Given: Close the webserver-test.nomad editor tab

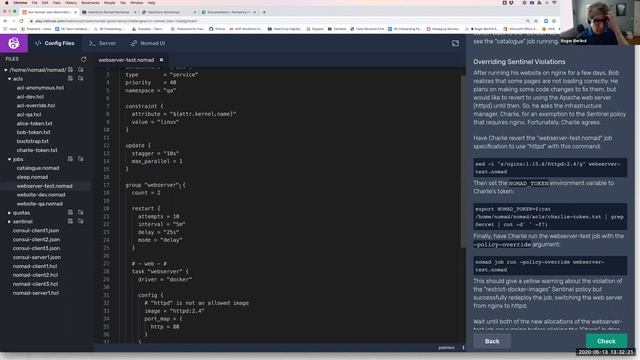Looking at the screenshot, I should click(162, 60).
